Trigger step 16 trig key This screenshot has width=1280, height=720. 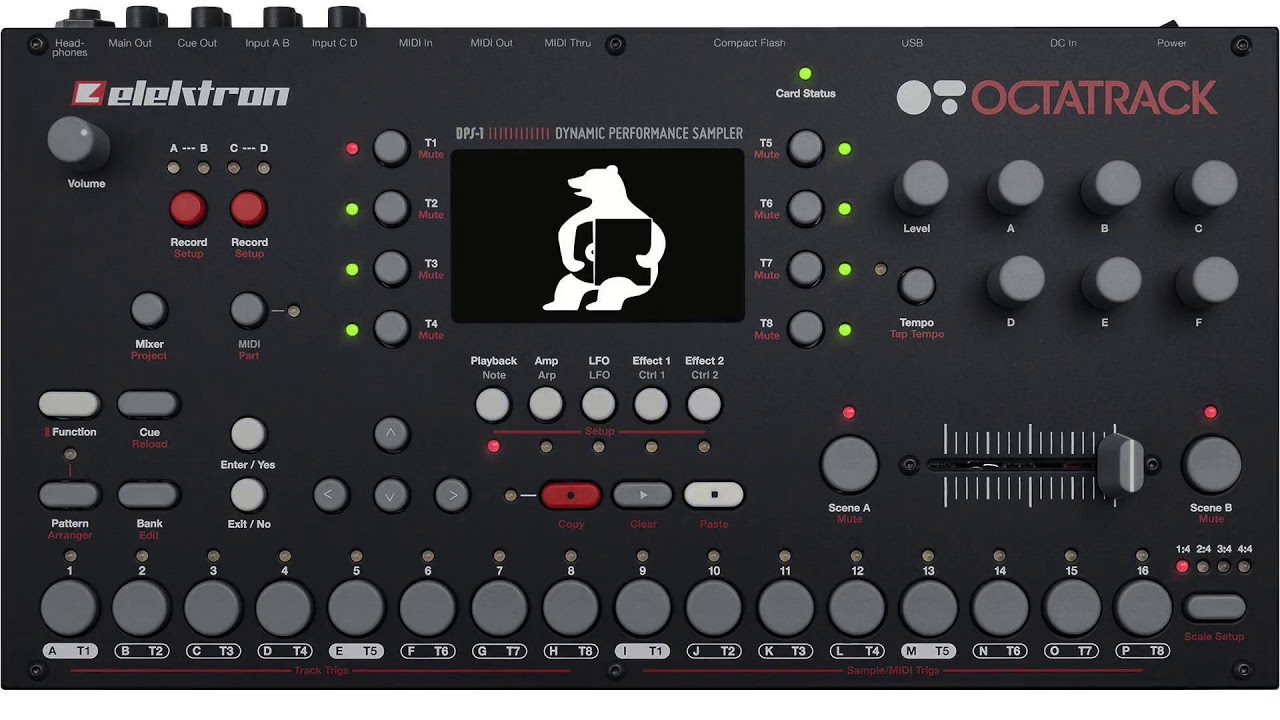click(1143, 608)
